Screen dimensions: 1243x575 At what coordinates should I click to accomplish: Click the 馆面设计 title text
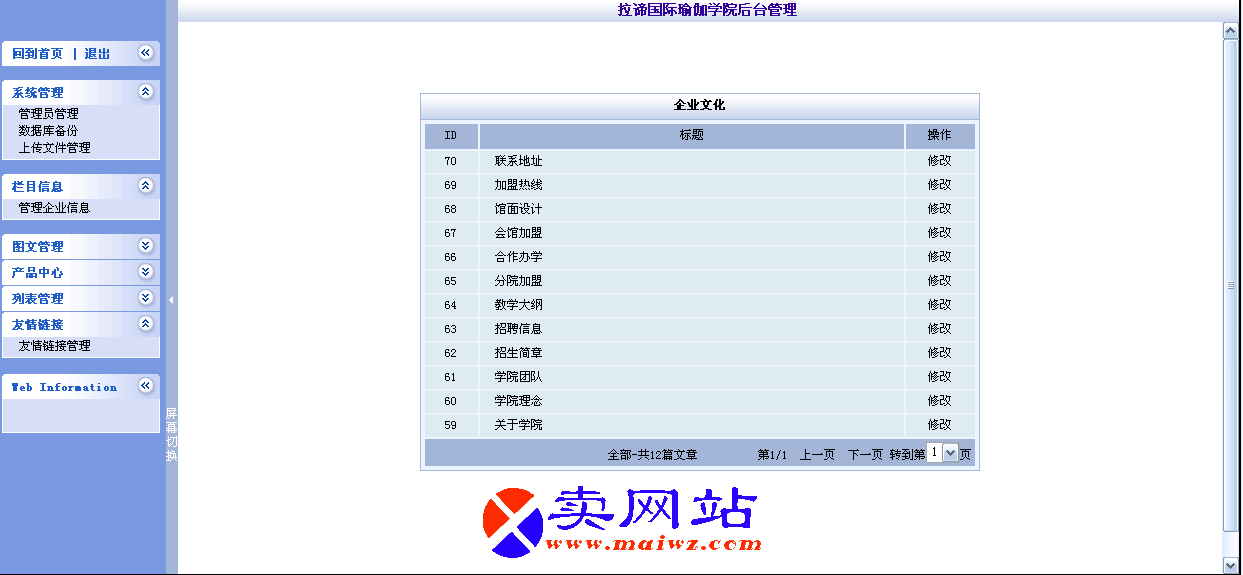pyautogui.click(x=518, y=209)
